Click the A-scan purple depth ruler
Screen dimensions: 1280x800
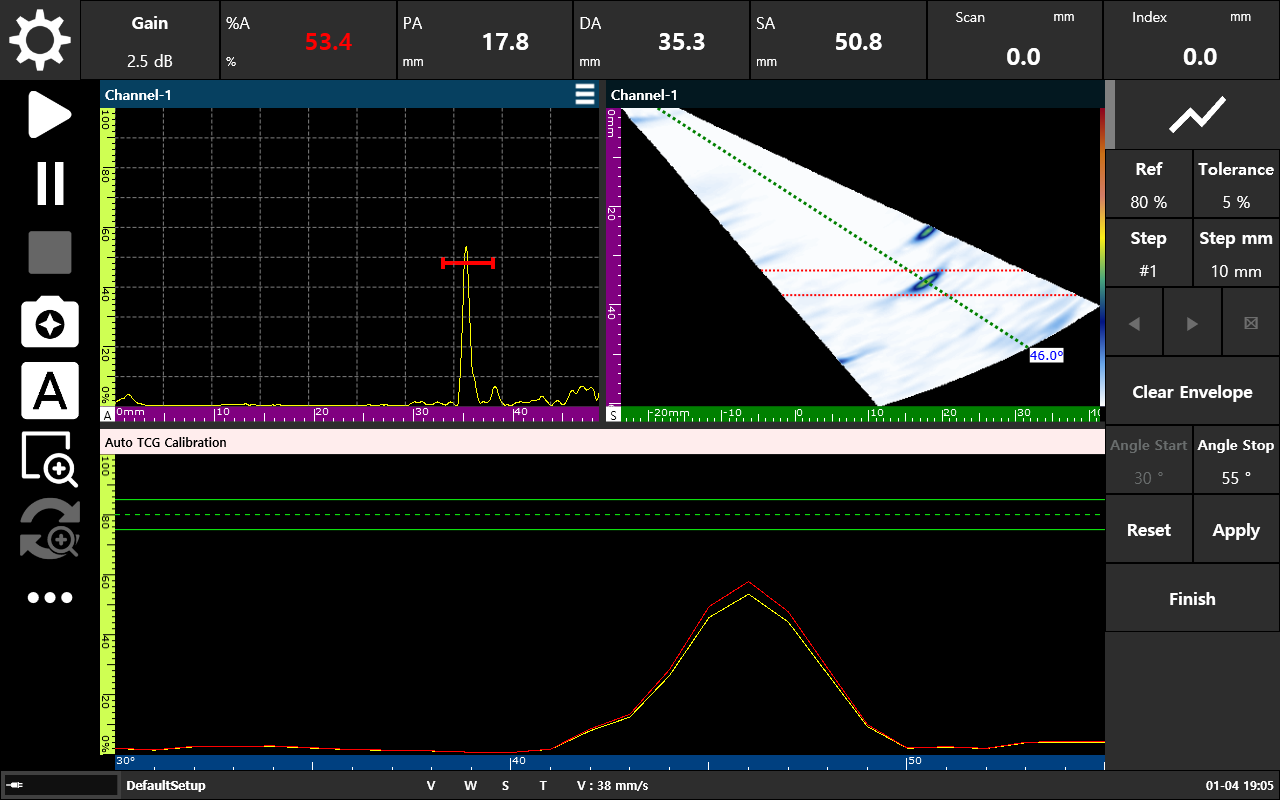(358, 413)
